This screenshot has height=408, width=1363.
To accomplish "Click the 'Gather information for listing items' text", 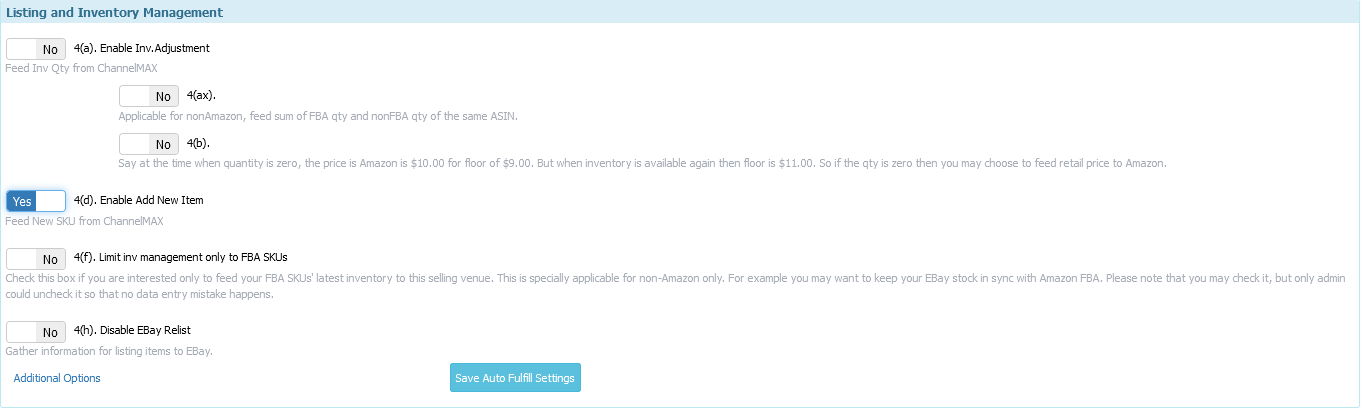I will (x=109, y=351).
